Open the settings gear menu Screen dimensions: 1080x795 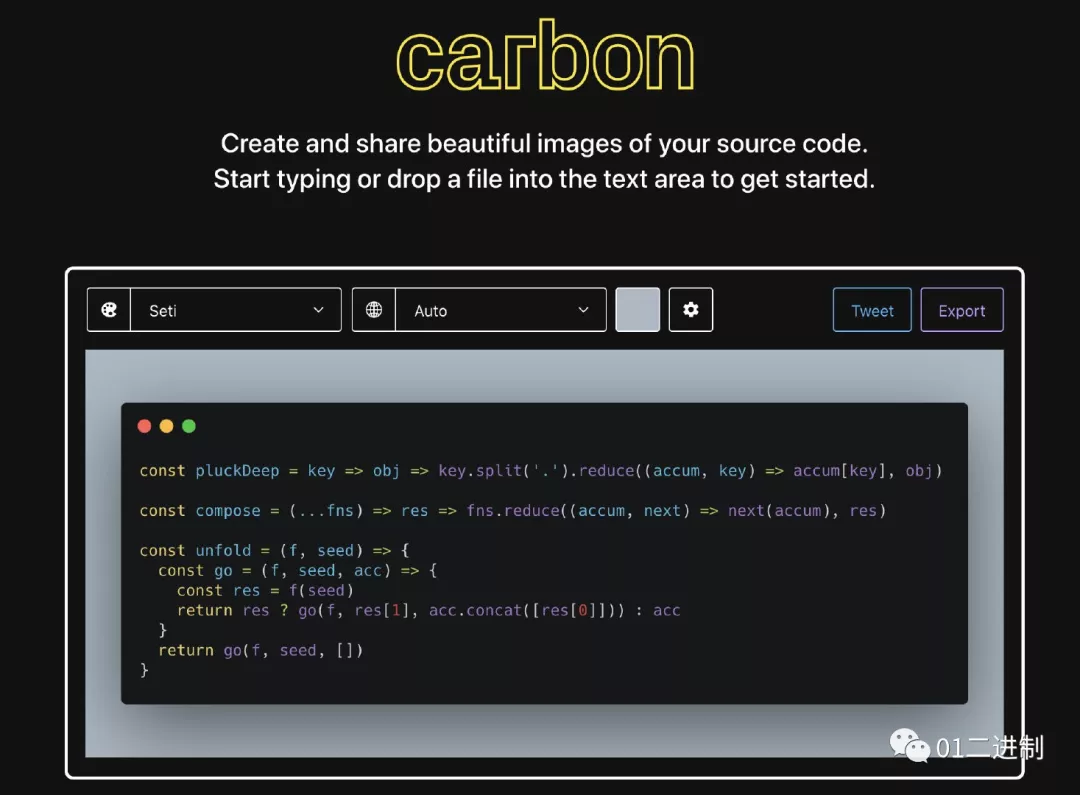[x=691, y=310]
